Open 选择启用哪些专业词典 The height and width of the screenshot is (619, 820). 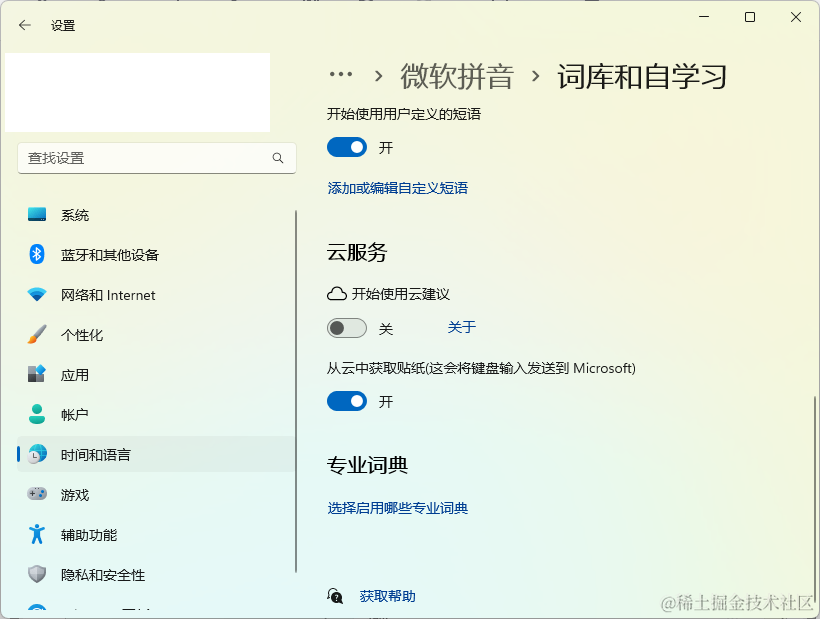(x=397, y=508)
